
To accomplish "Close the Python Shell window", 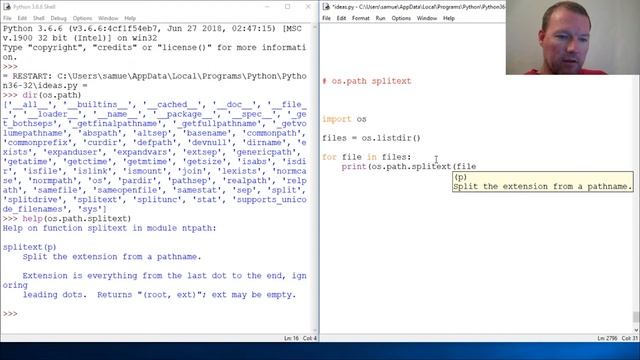I will pyautogui.click(x=308, y=7).
